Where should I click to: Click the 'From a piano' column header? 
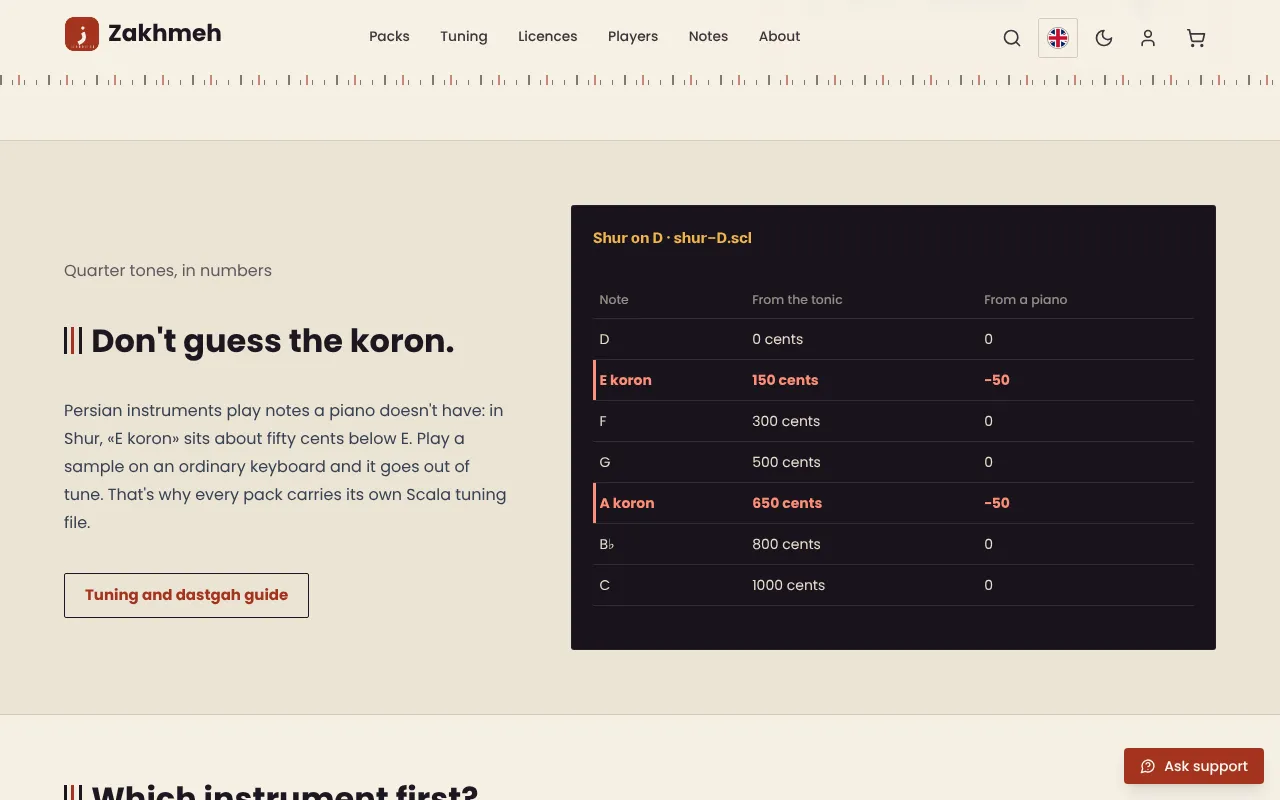[1025, 300]
